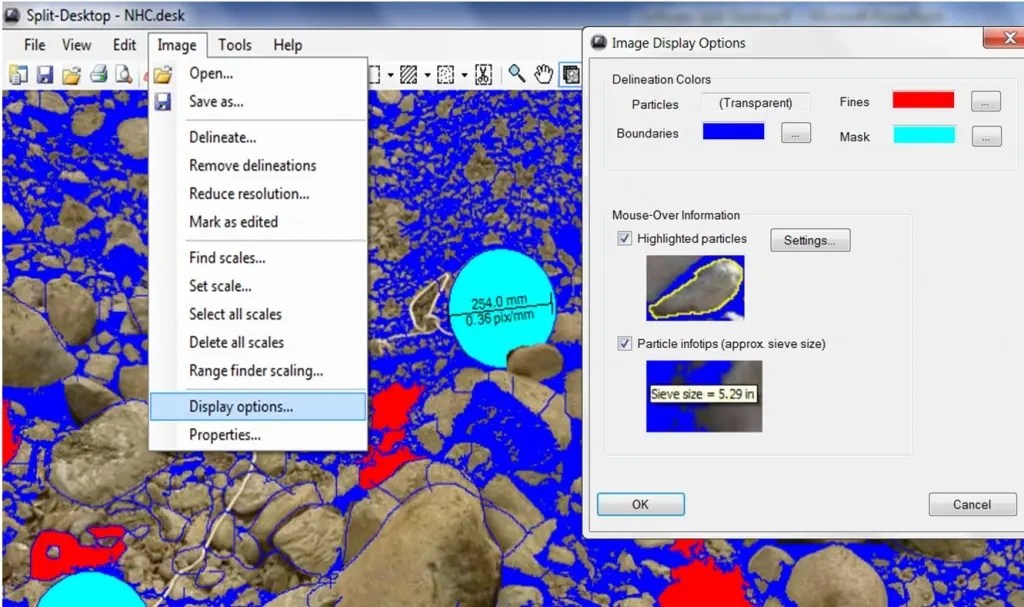Click folder icon beside Open menu entry
1024x607 pixels.
point(163,74)
